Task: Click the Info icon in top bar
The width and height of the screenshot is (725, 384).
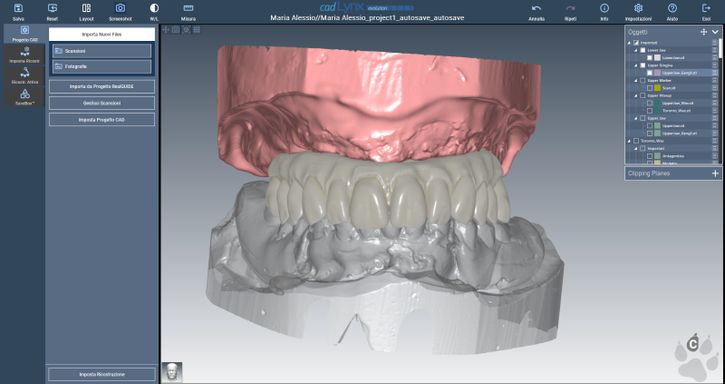Action: coord(604,8)
